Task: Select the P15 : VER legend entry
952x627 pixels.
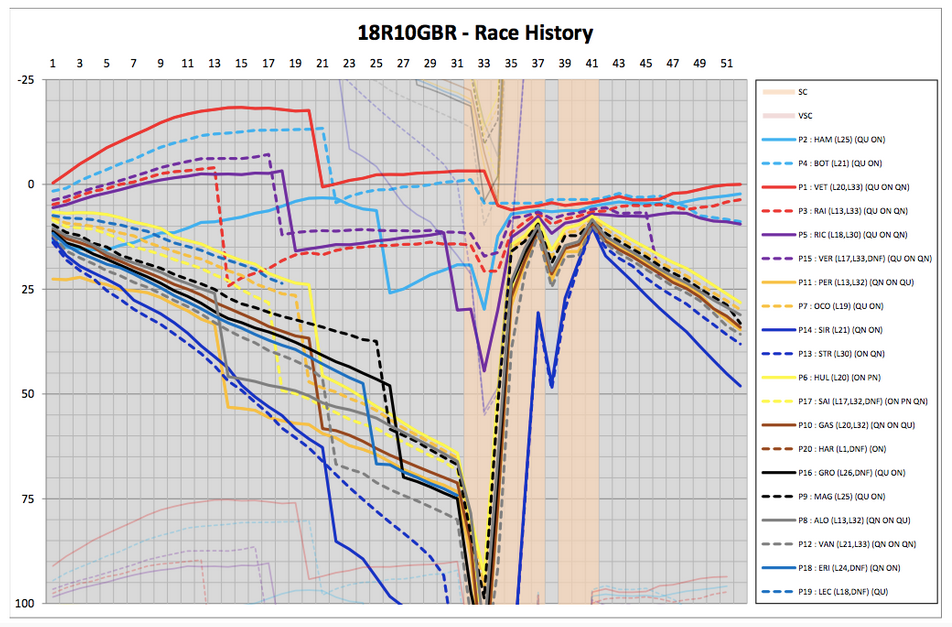Action: click(859, 259)
